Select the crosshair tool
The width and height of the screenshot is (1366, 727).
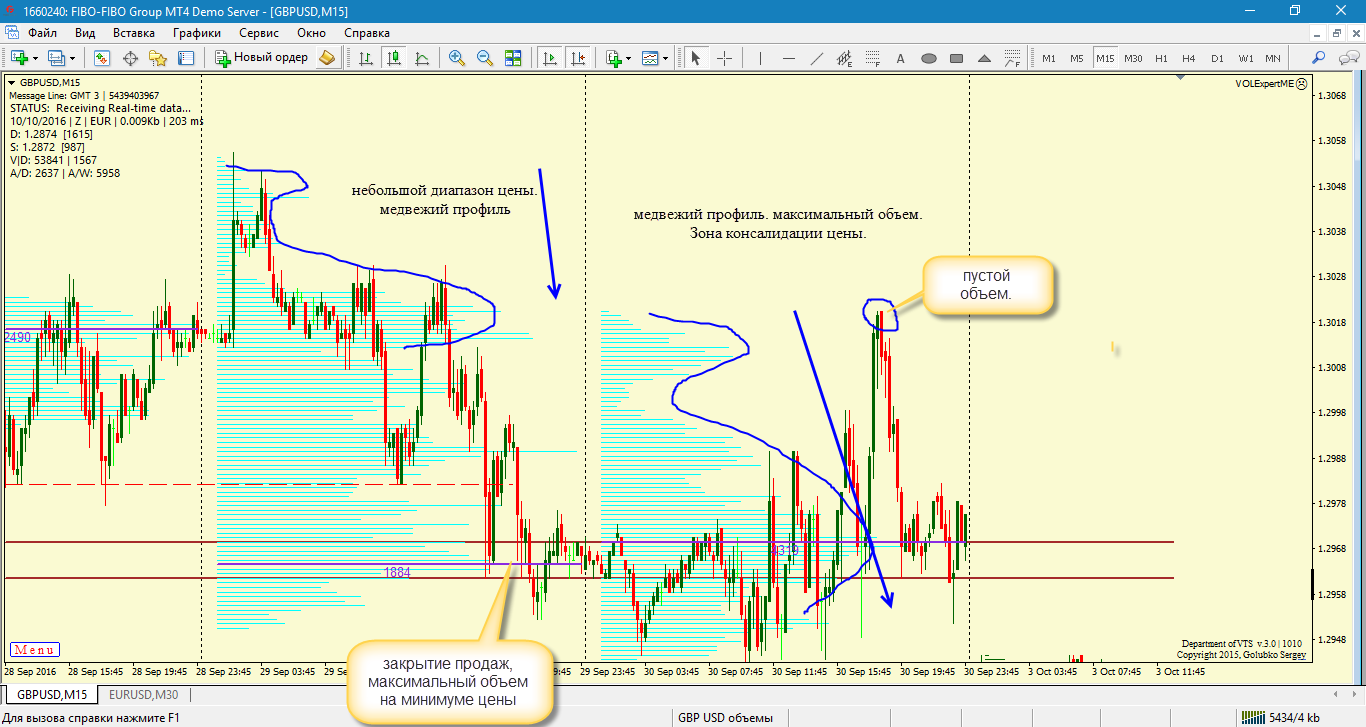click(x=724, y=58)
